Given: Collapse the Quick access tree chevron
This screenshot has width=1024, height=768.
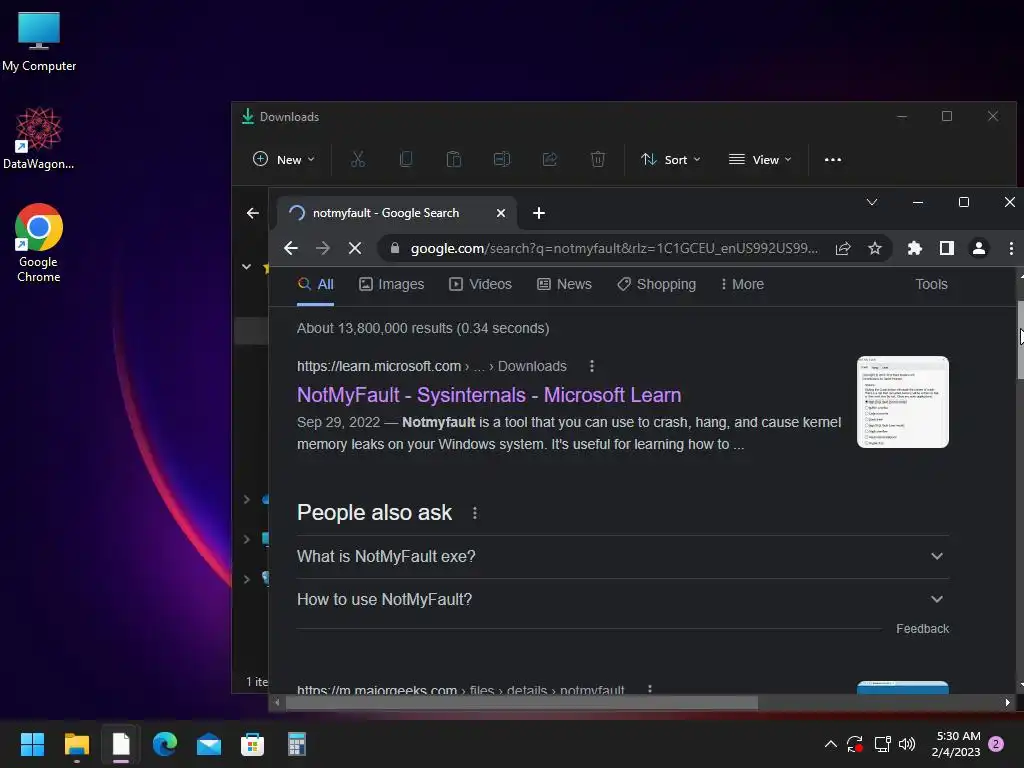Looking at the screenshot, I should point(246,266).
